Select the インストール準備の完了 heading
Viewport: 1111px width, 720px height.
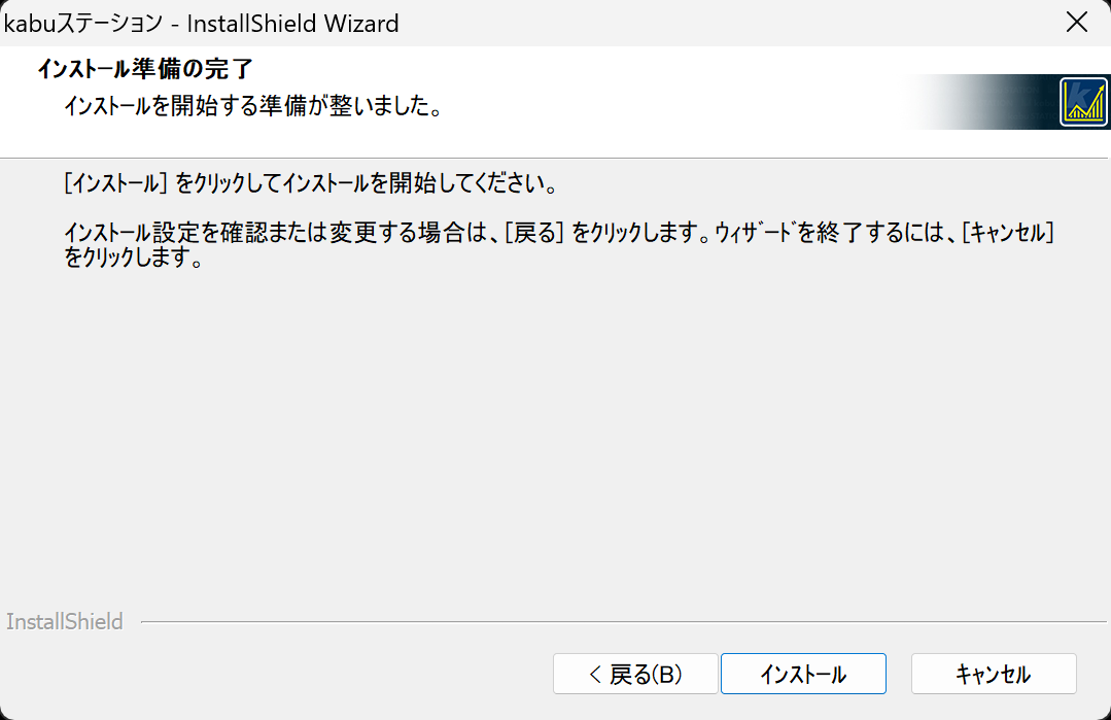(145, 69)
